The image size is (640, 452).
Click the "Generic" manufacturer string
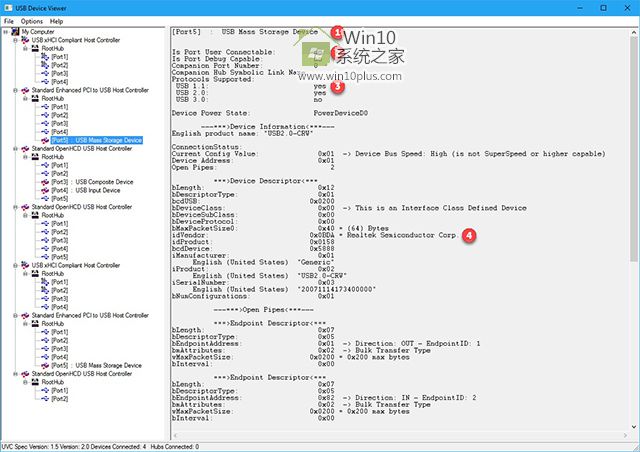click(316, 262)
